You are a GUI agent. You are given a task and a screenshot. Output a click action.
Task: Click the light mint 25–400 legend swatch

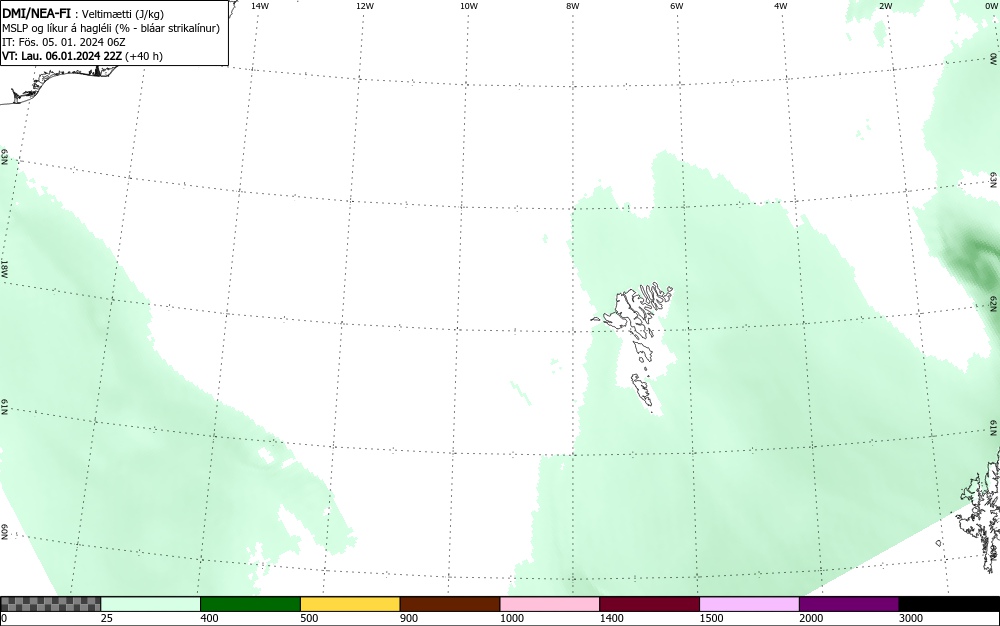tap(151, 604)
